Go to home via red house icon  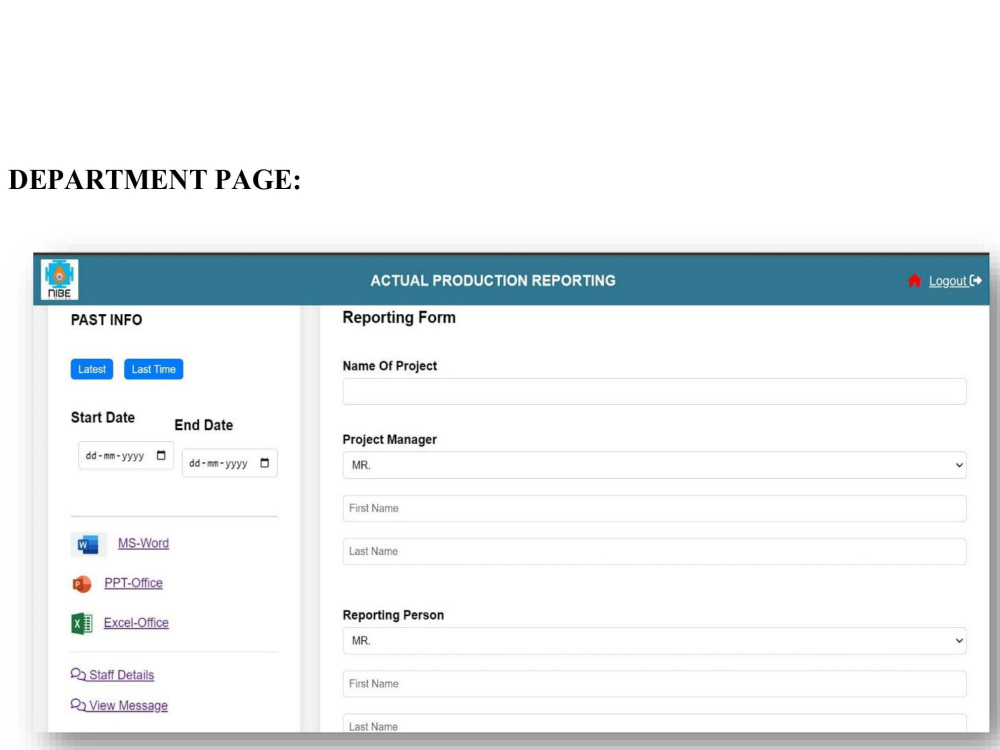pyautogui.click(x=914, y=281)
